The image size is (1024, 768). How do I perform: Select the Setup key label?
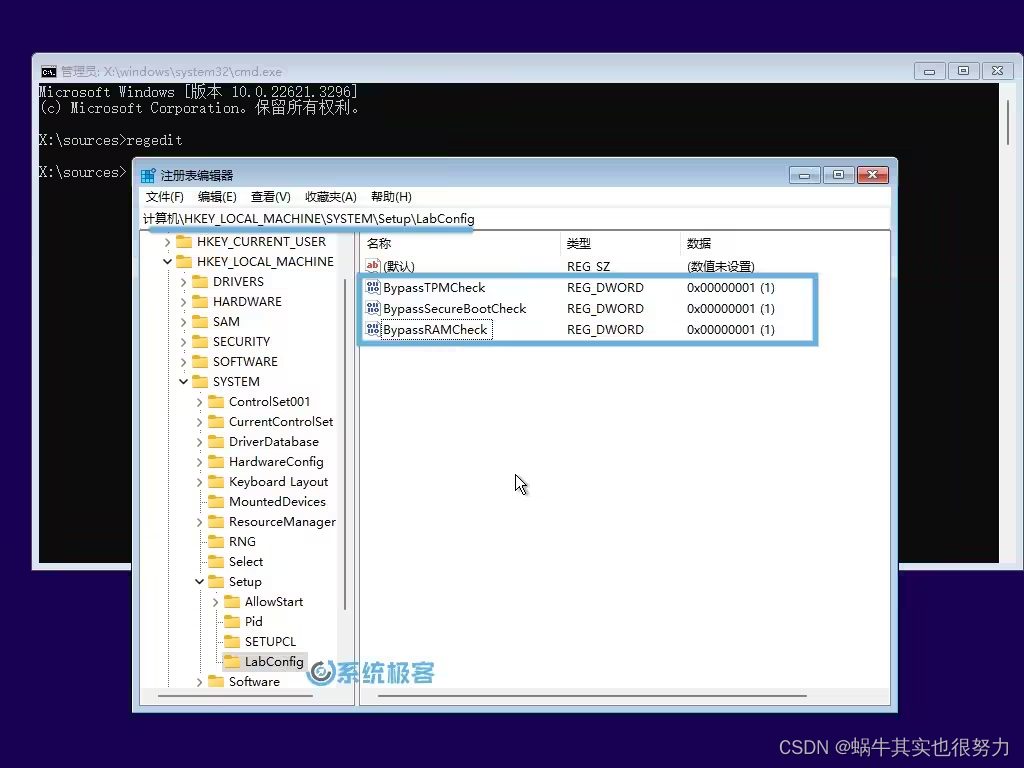245,582
